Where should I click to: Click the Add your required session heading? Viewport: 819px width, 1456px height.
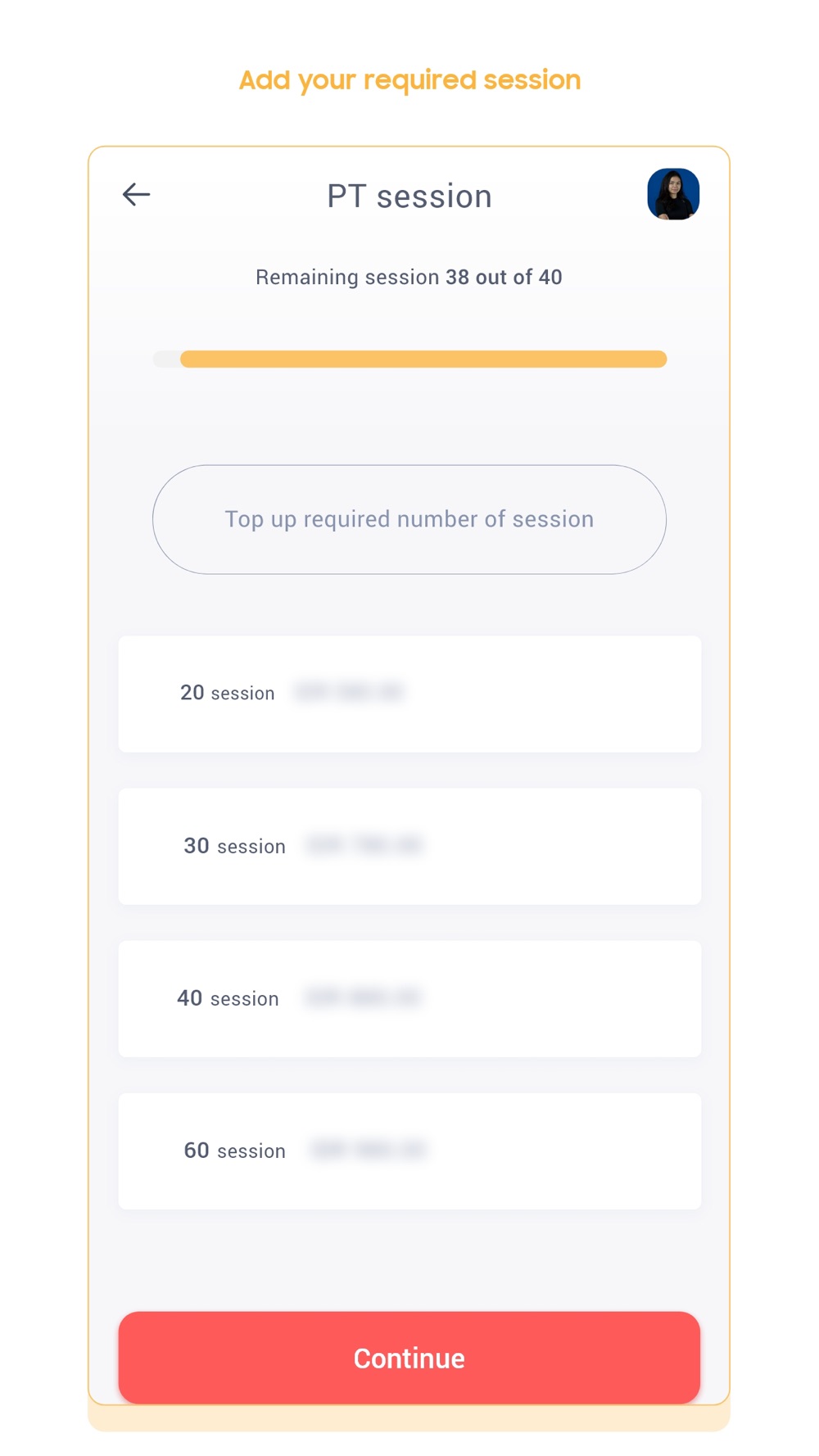[x=409, y=80]
